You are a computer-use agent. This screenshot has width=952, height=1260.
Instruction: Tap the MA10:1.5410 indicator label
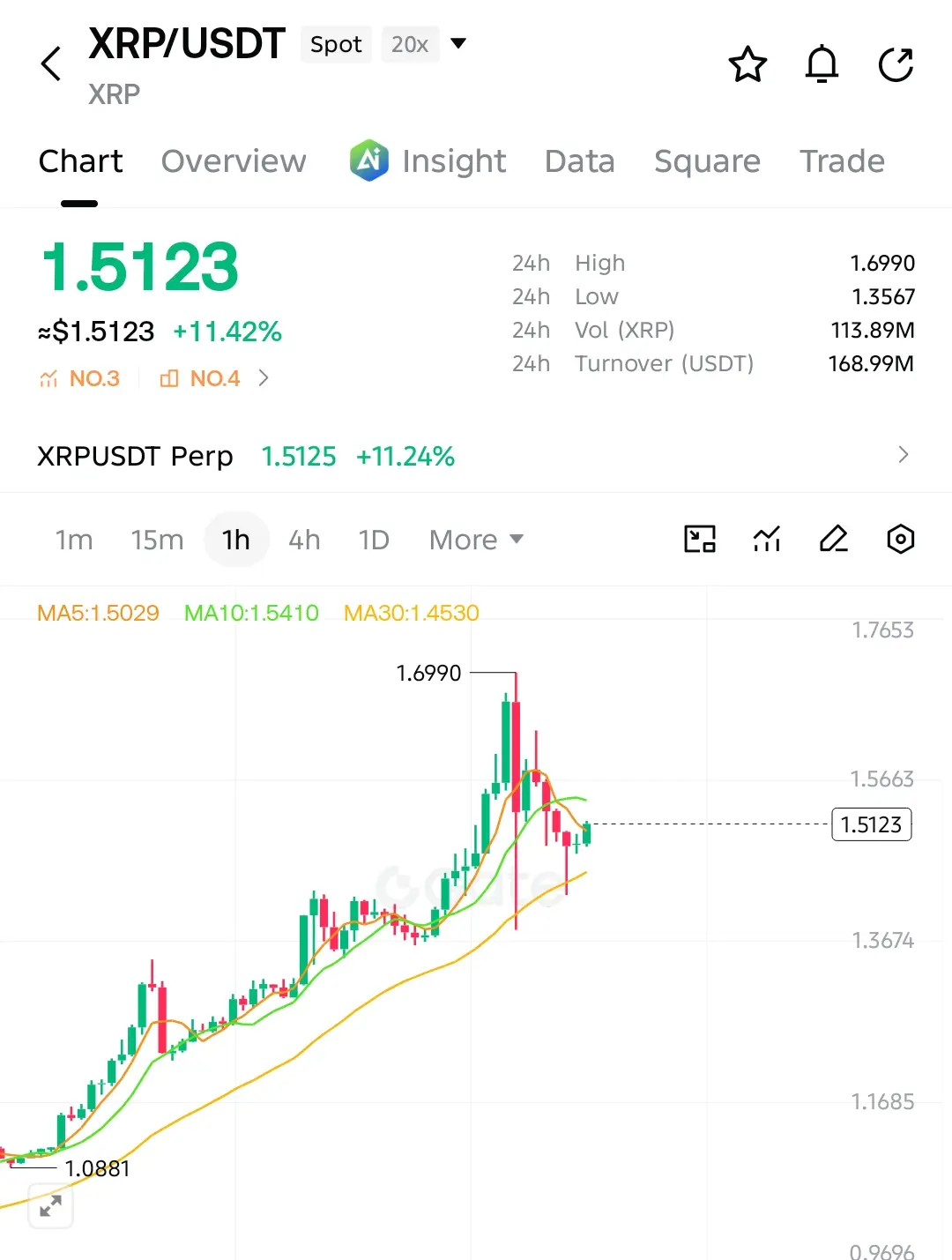pyautogui.click(x=251, y=613)
